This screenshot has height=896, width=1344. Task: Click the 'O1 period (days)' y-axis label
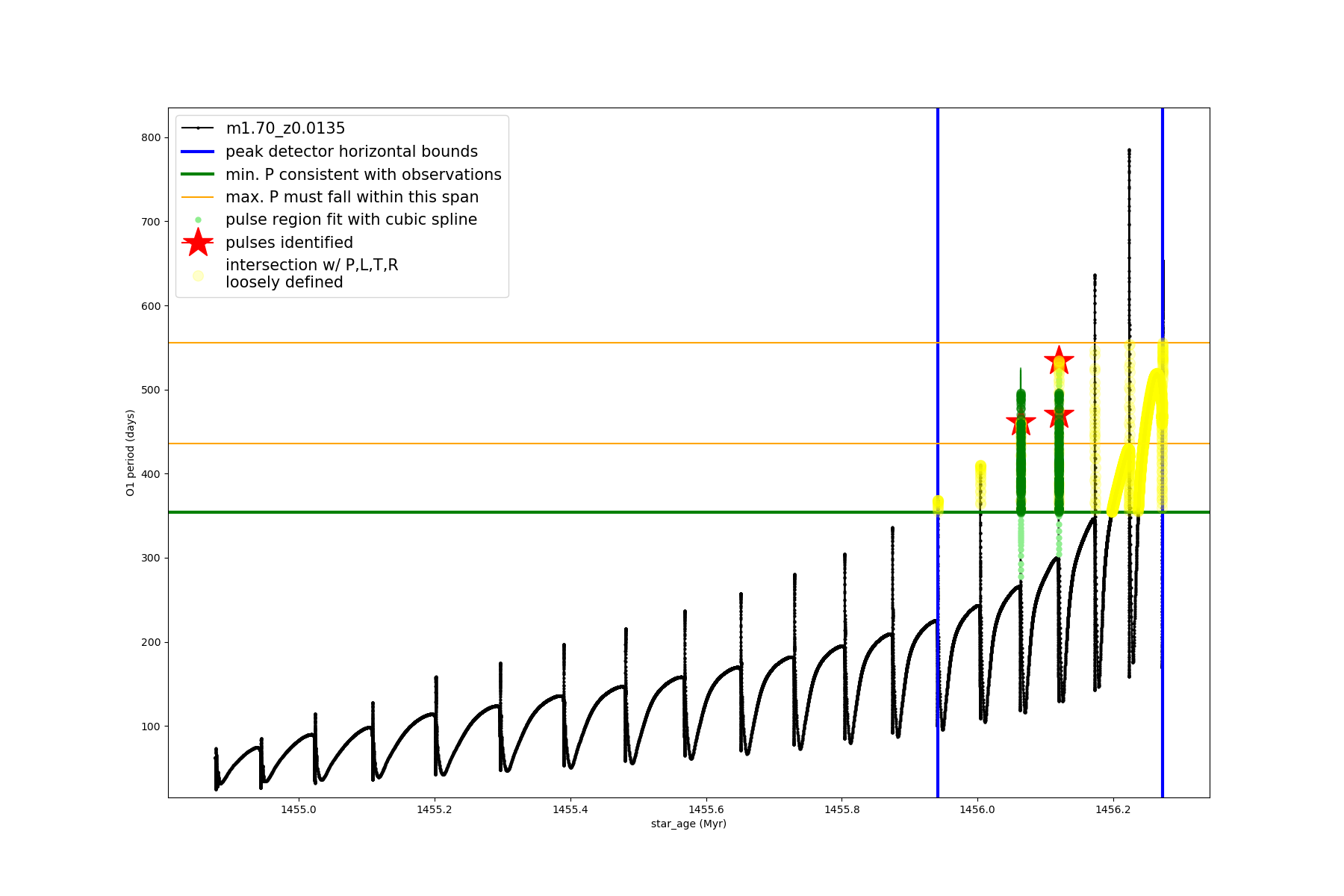coord(130,452)
